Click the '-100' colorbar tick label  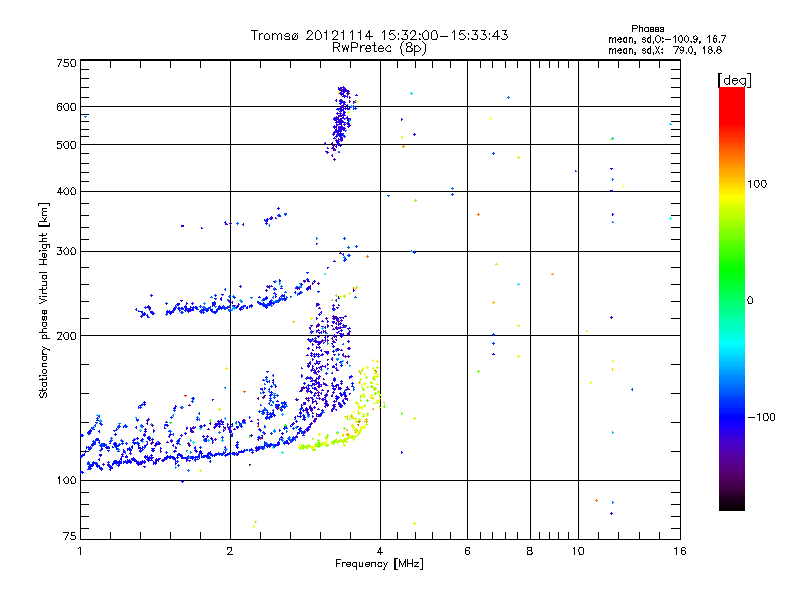coord(761,417)
